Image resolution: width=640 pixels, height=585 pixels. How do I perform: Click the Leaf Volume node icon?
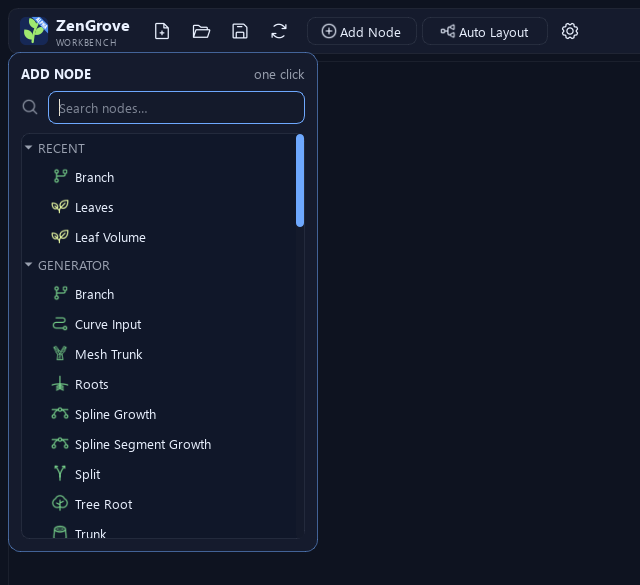(x=60, y=236)
